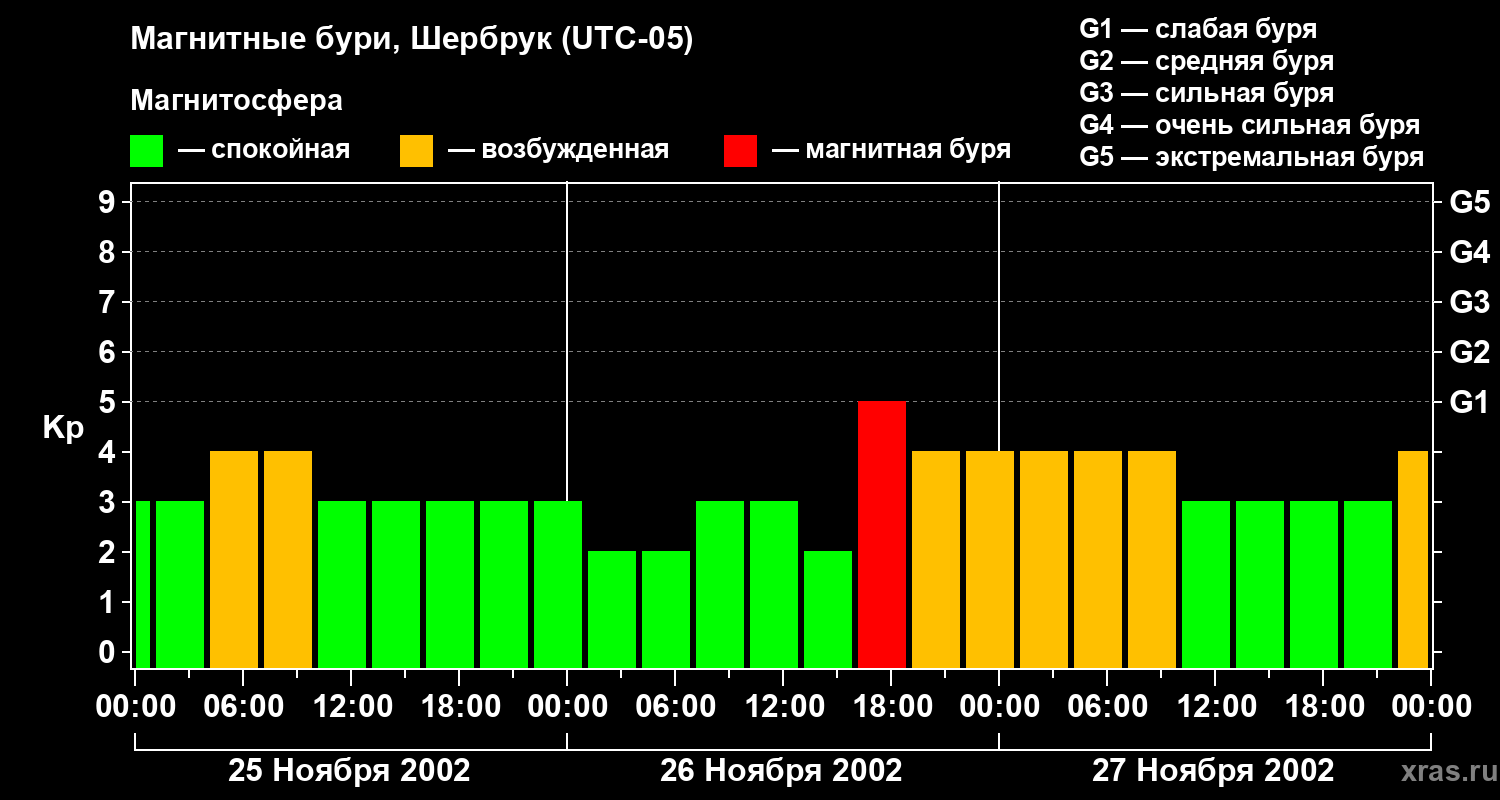
Task: Click the "G4 — очень сильная буря" legend line
Action: pyautogui.click(x=1250, y=125)
